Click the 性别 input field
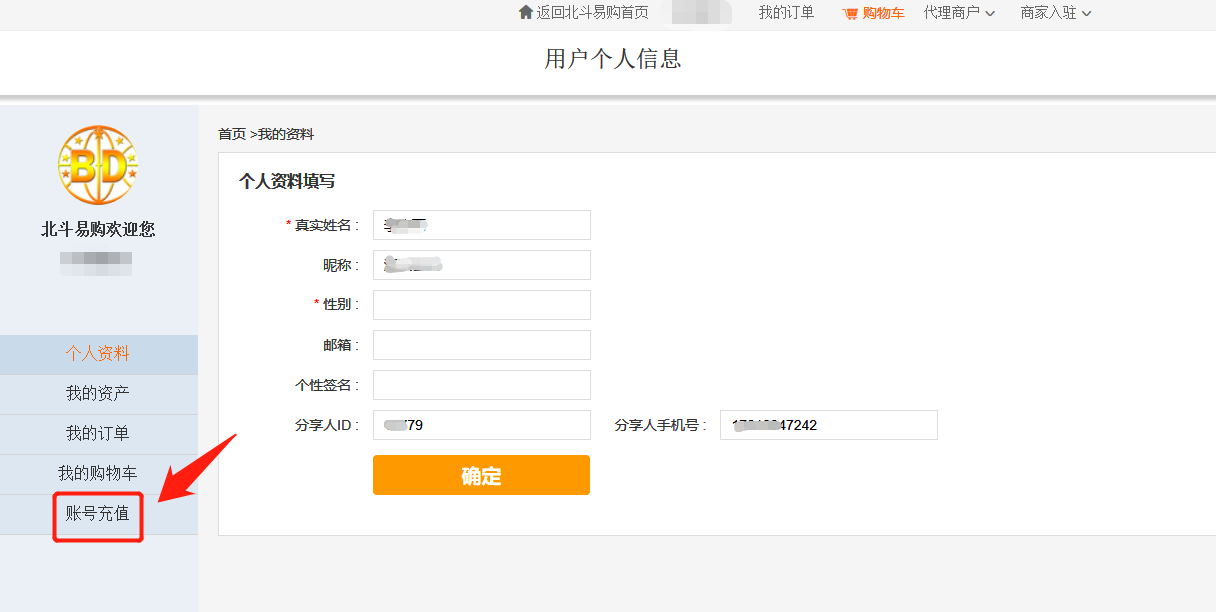This screenshot has width=1216, height=612. [481, 305]
